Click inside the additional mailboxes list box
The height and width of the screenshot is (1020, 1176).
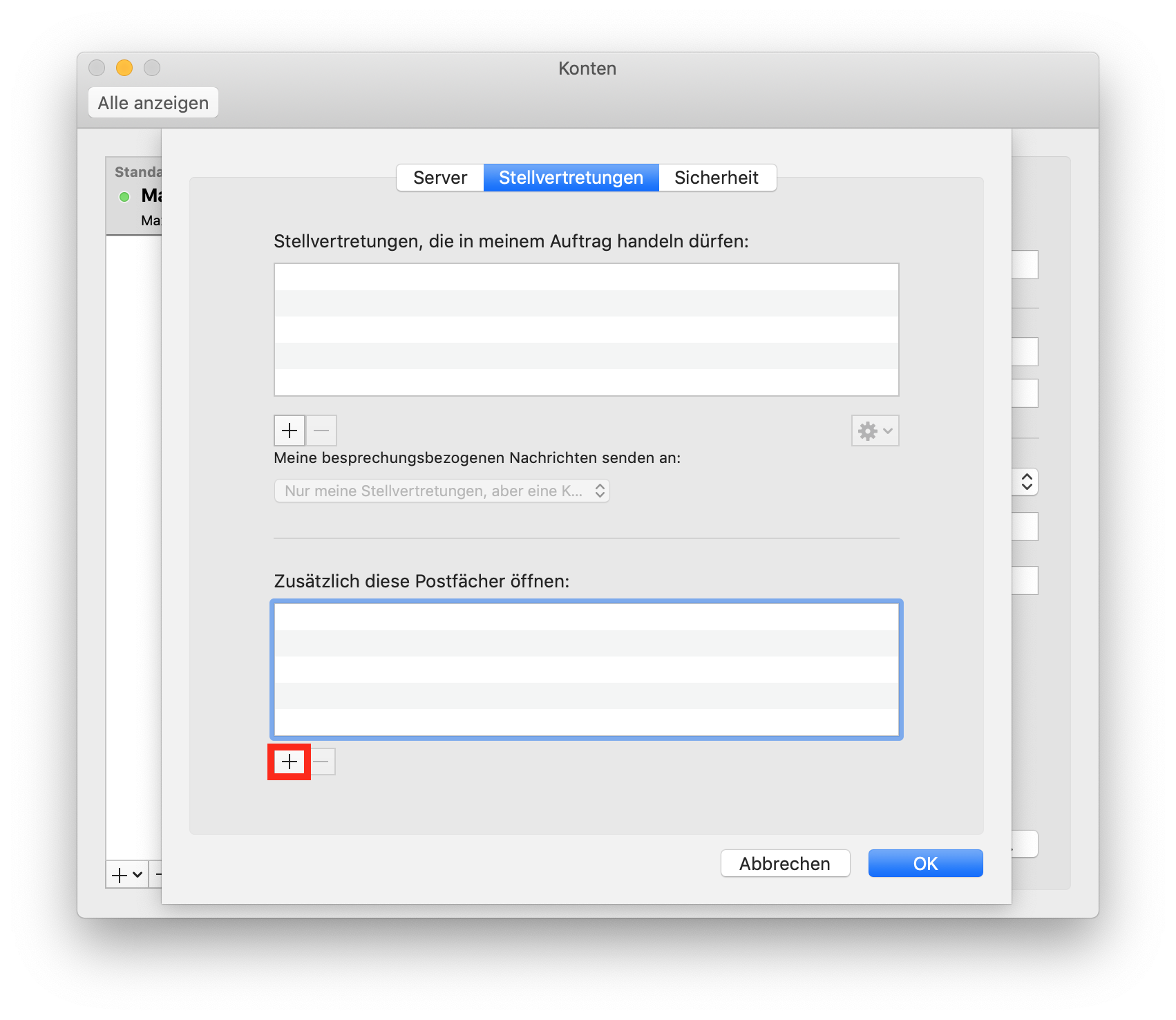(x=586, y=669)
